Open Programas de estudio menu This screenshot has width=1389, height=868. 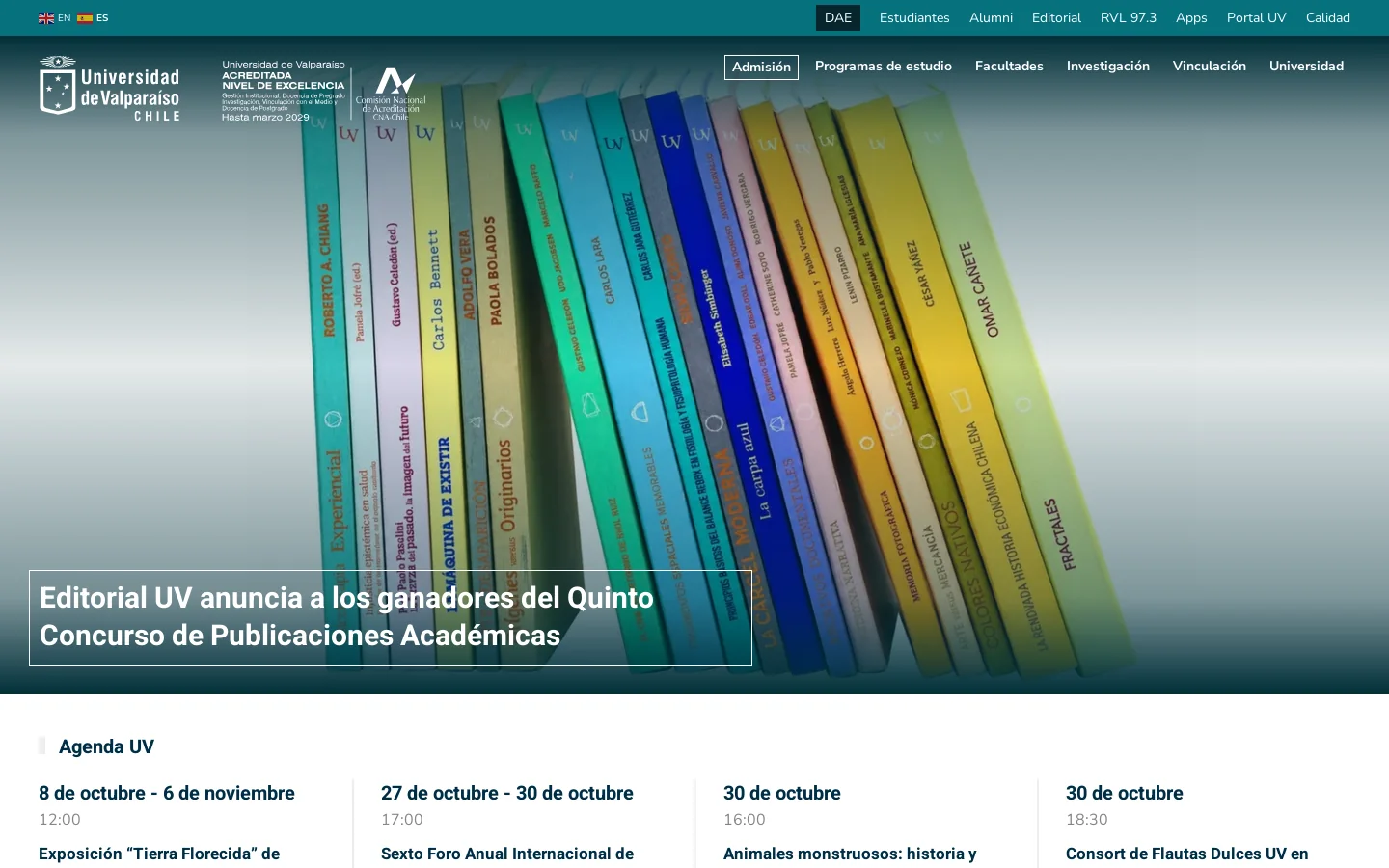[x=884, y=66]
